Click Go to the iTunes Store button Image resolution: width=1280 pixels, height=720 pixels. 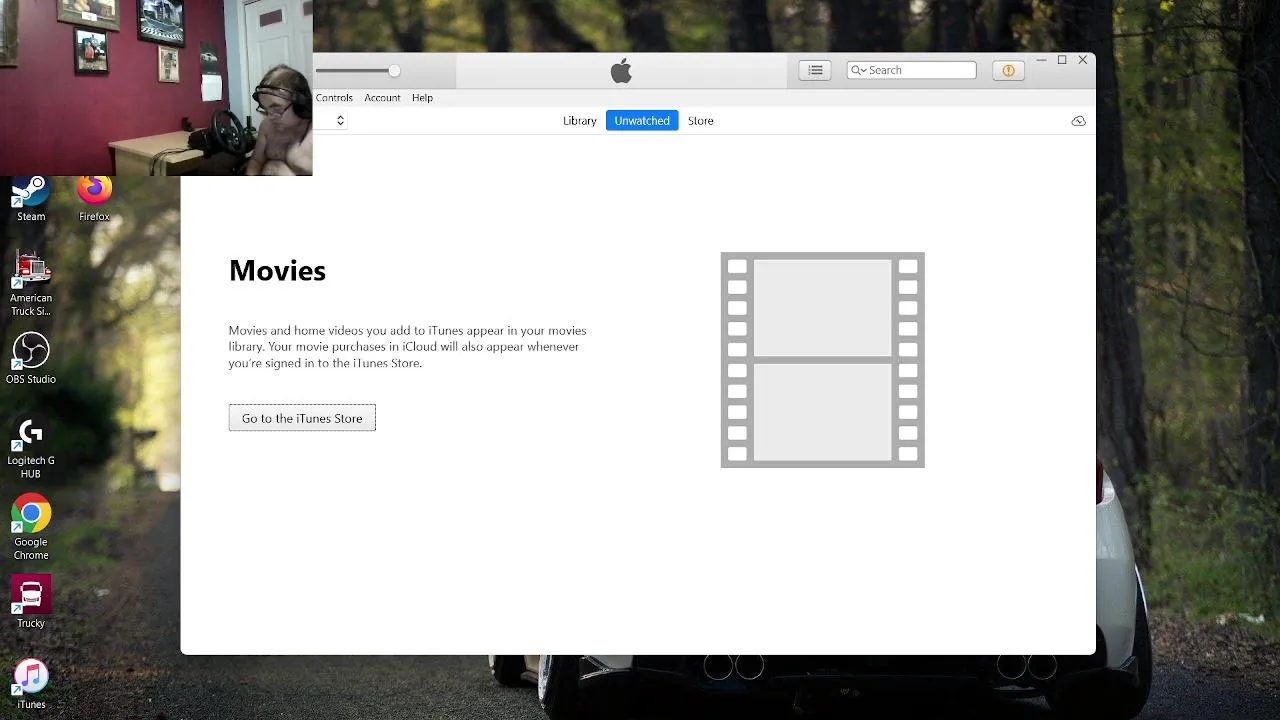click(302, 418)
